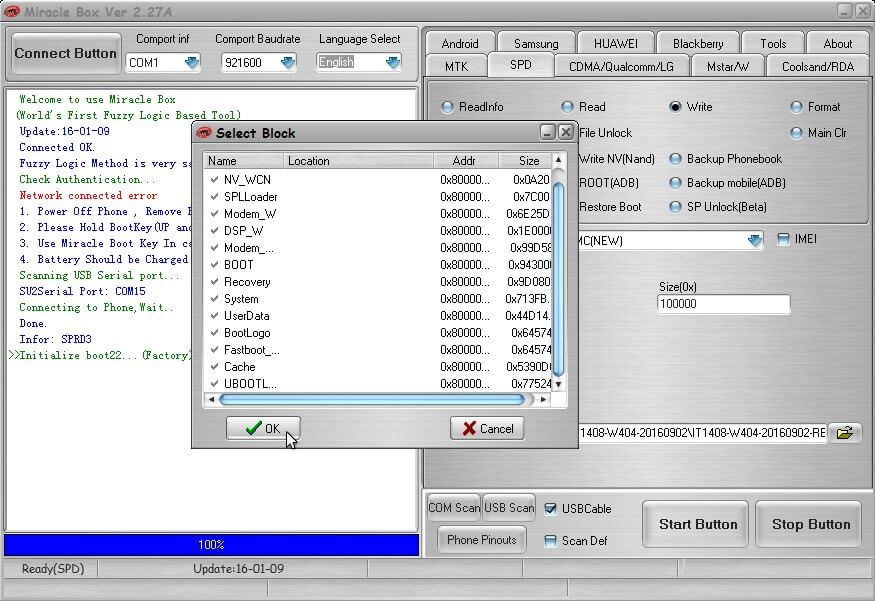Click the COM Scan button

click(454, 507)
